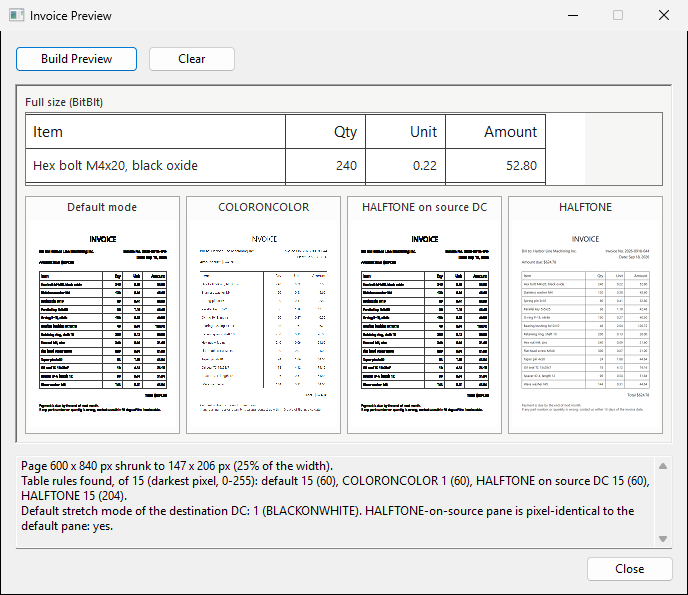The width and height of the screenshot is (688, 595).
Task: Click log line 'Default stretch mode of the destination DC'
Action: (x=327, y=518)
